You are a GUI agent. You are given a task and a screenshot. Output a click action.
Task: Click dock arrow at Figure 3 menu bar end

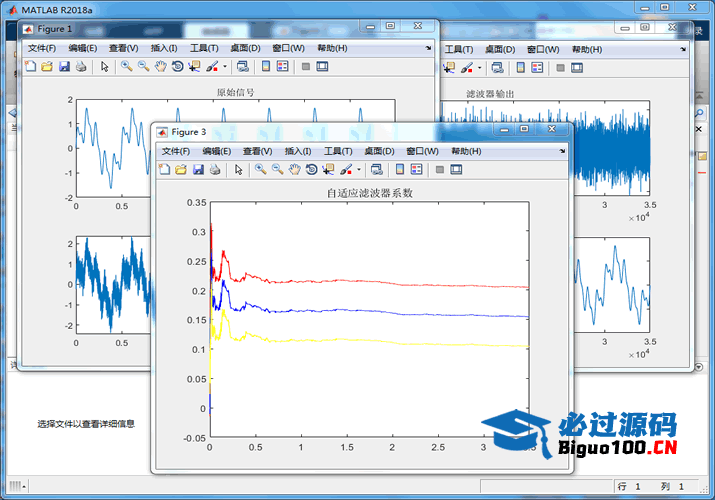coord(562,151)
